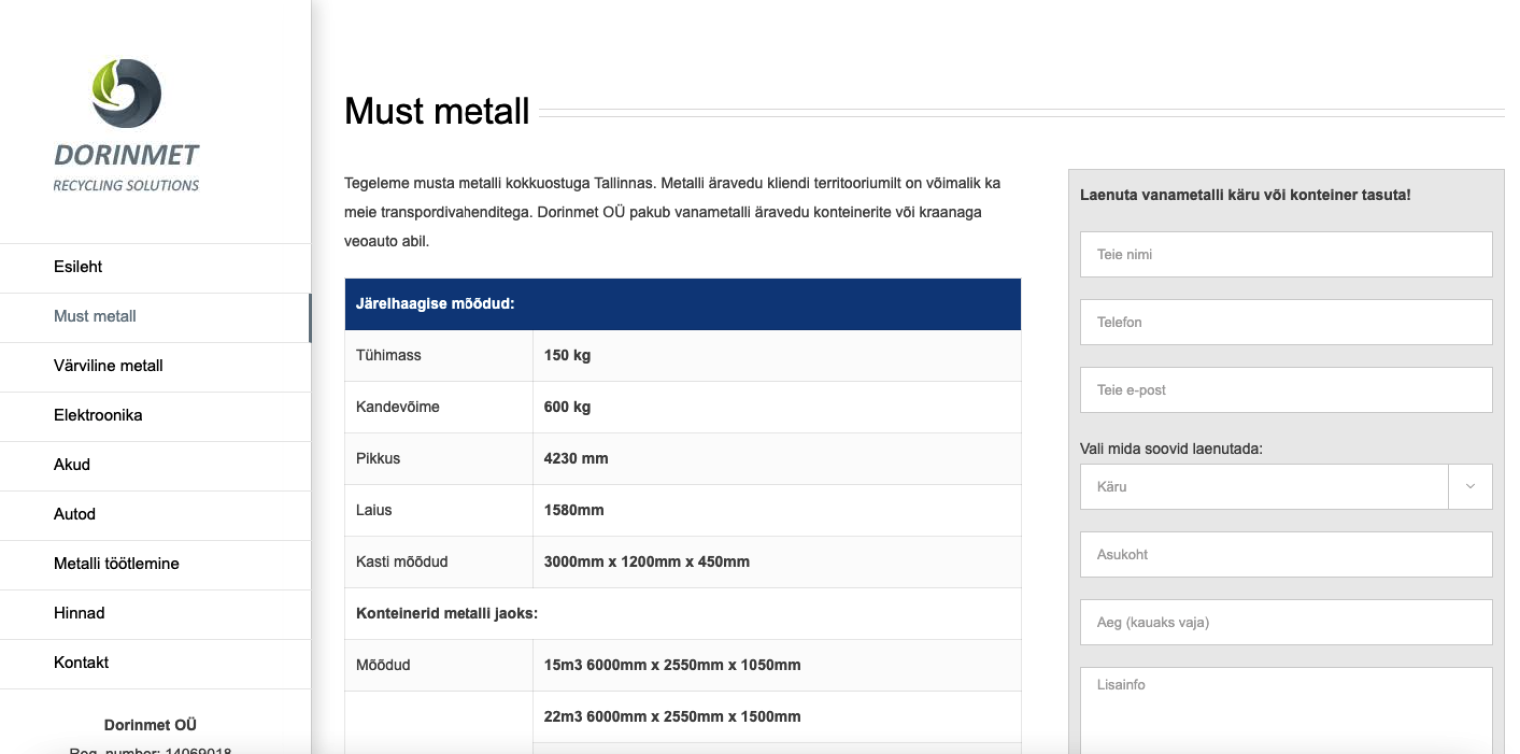
Task: Navigate to Akud section
Action: click(72, 465)
